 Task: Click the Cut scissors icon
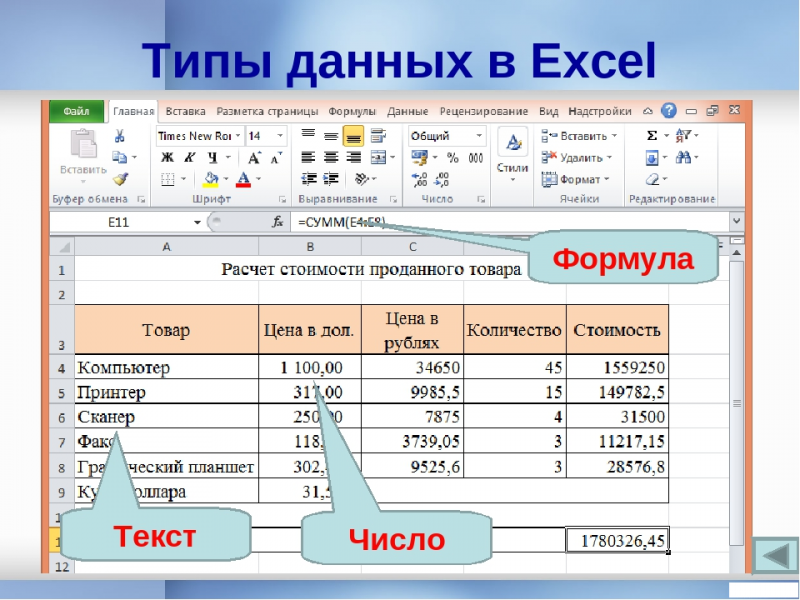pos(120,136)
